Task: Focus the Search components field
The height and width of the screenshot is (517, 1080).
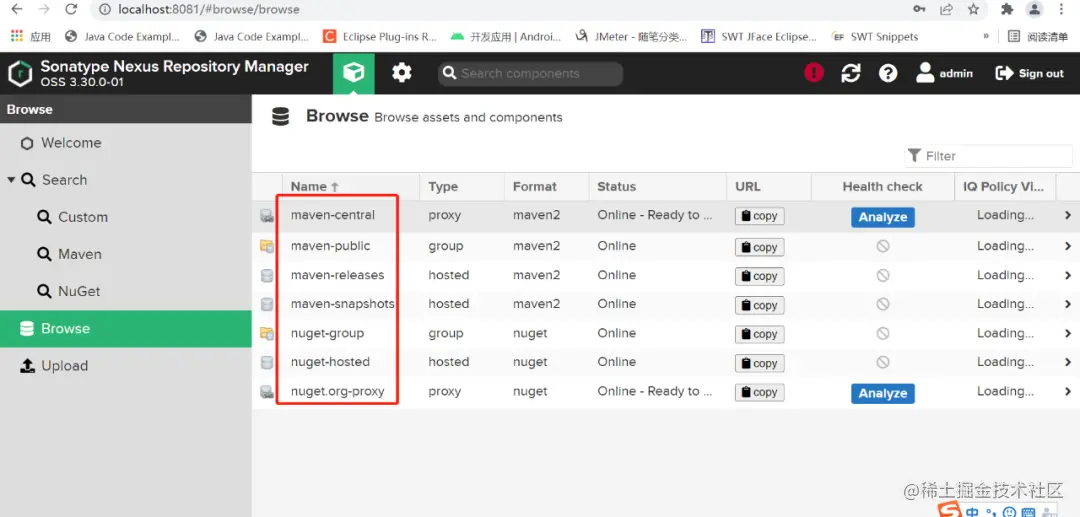Action: click(530, 74)
